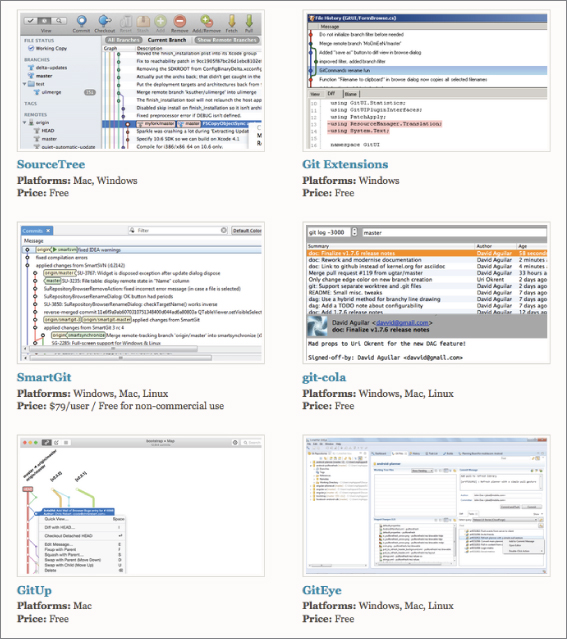Open the GitEye link
The image size is (567, 639).
click(322, 591)
